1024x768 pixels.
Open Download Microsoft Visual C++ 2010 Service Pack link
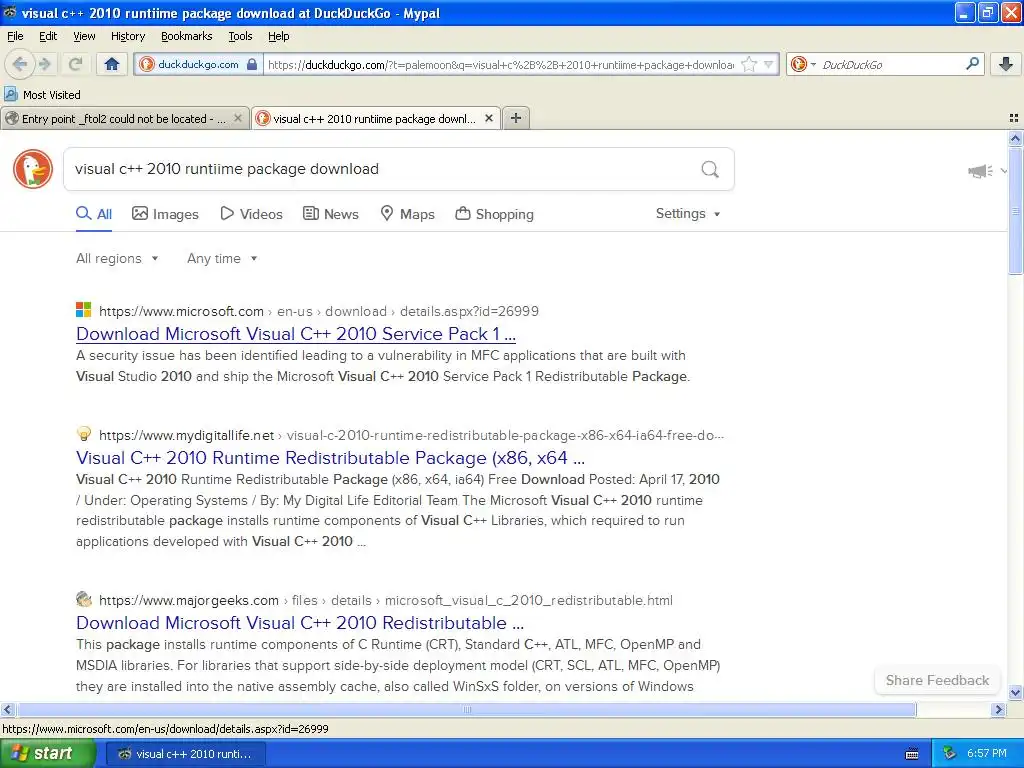pos(296,334)
